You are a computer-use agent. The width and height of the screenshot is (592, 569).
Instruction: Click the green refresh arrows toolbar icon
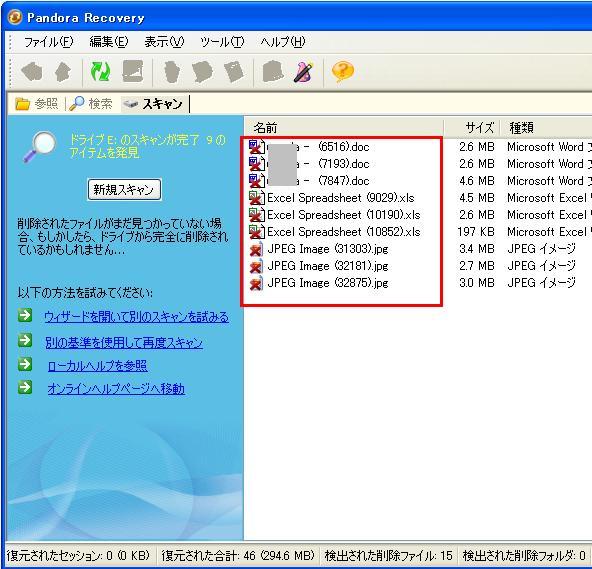(x=100, y=71)
